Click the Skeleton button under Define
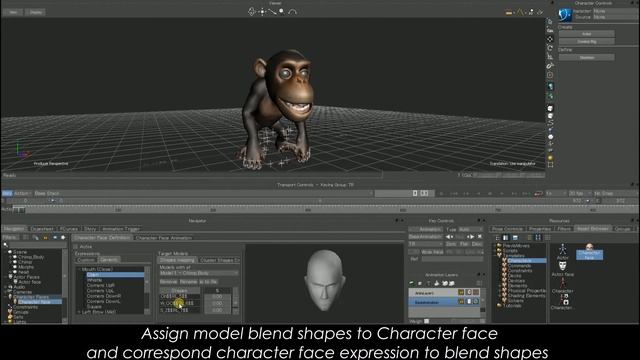640x360 pixels. (x=587, y=58)
